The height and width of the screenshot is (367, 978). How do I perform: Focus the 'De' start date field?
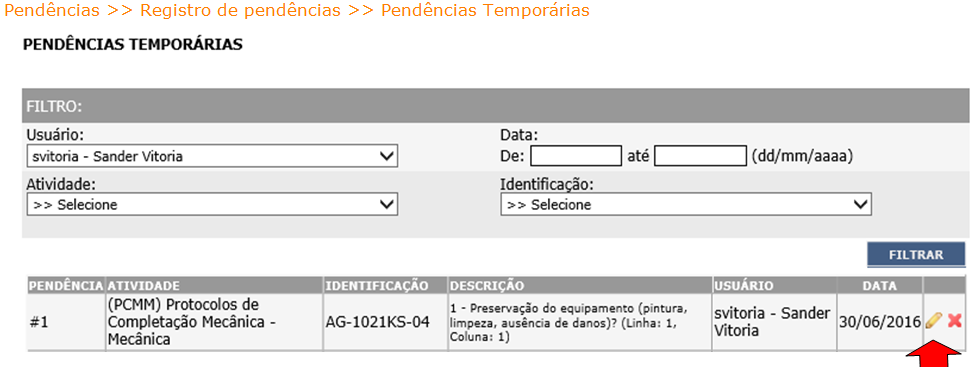click(576, 156)
